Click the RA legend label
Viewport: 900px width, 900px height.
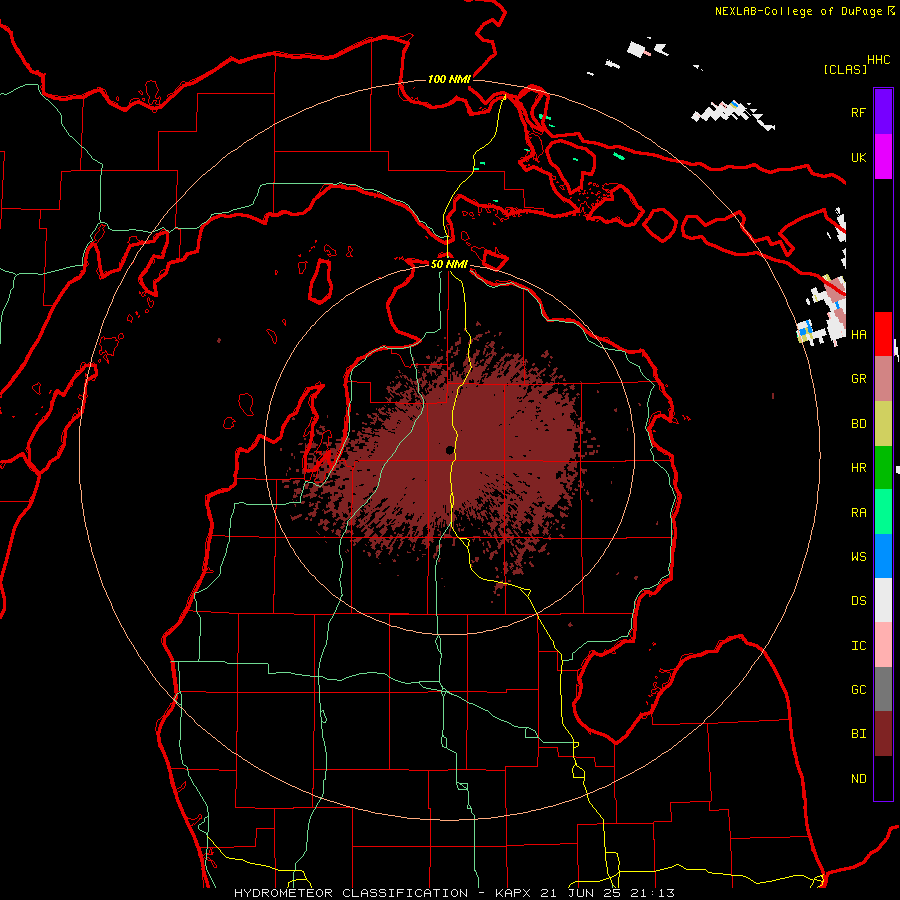(x=859, y=512)
